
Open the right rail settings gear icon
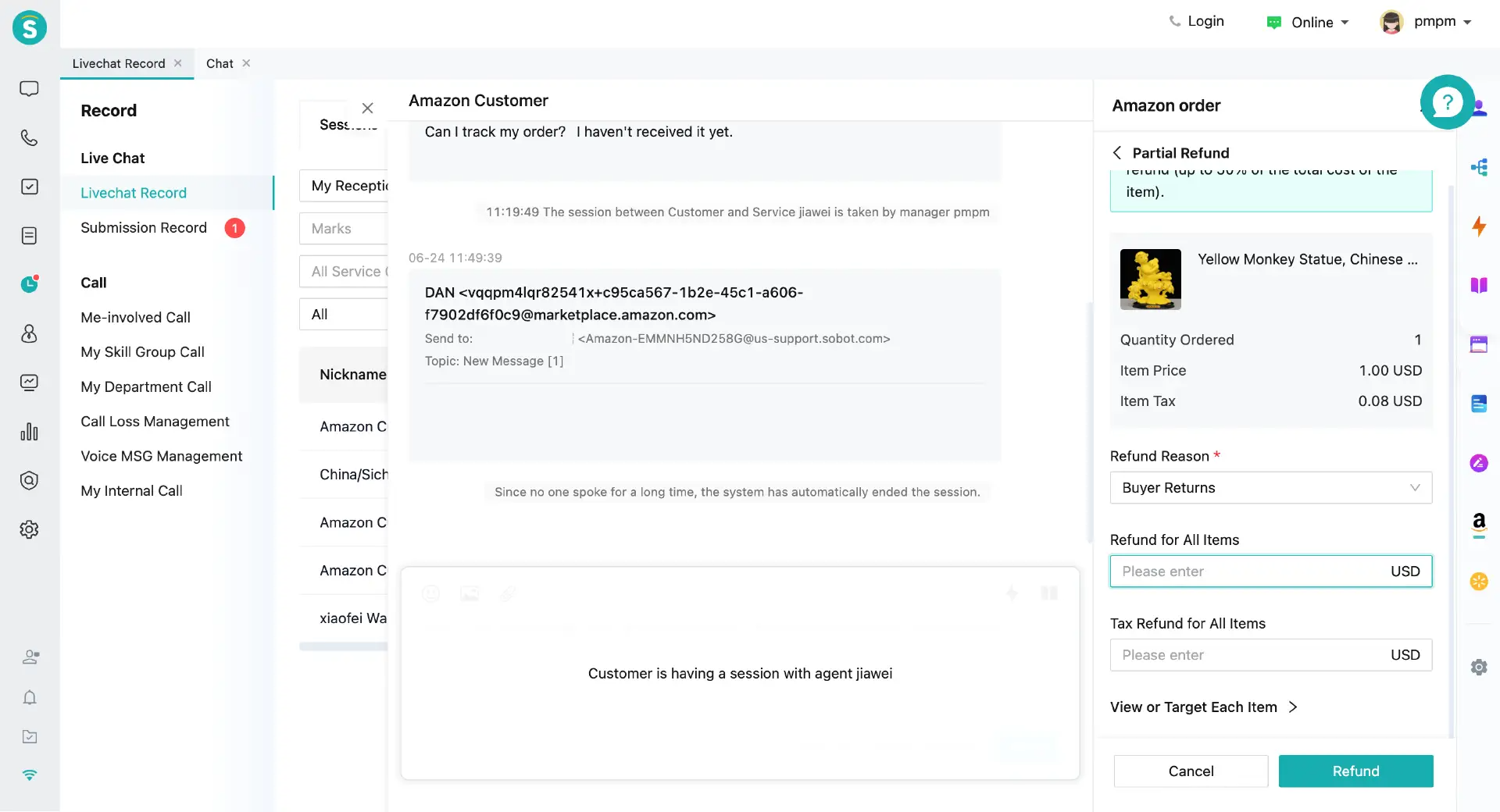1479,667
